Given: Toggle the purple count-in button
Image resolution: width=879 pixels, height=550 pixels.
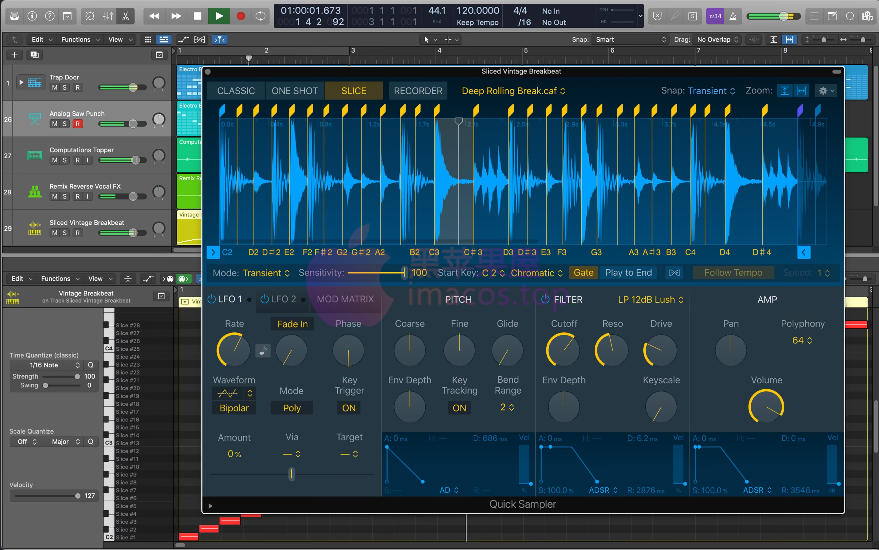Looking at the screenshot, I should [x=715, y=16].
